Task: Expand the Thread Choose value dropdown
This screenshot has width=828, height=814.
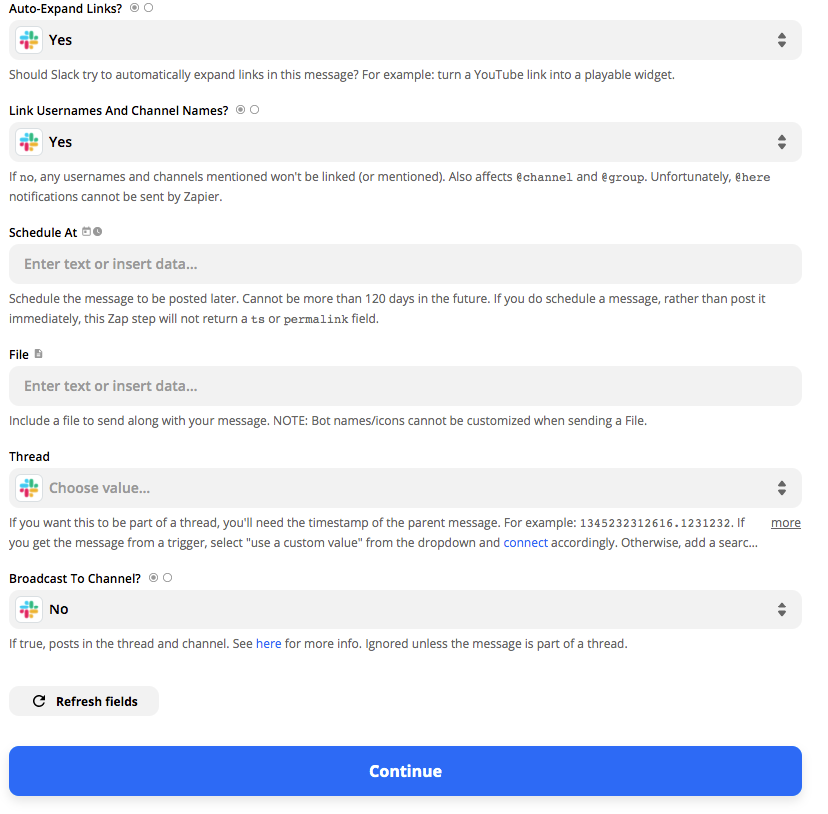Action: click(405, 488)
